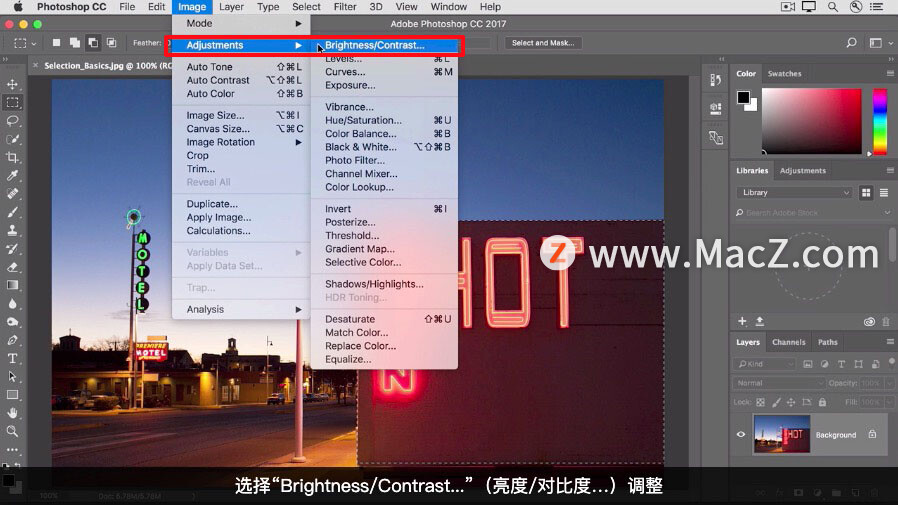This screenshot has height=505, width=898.
Task: Click the Background layer thumbnail
Action: pos(782,435)
